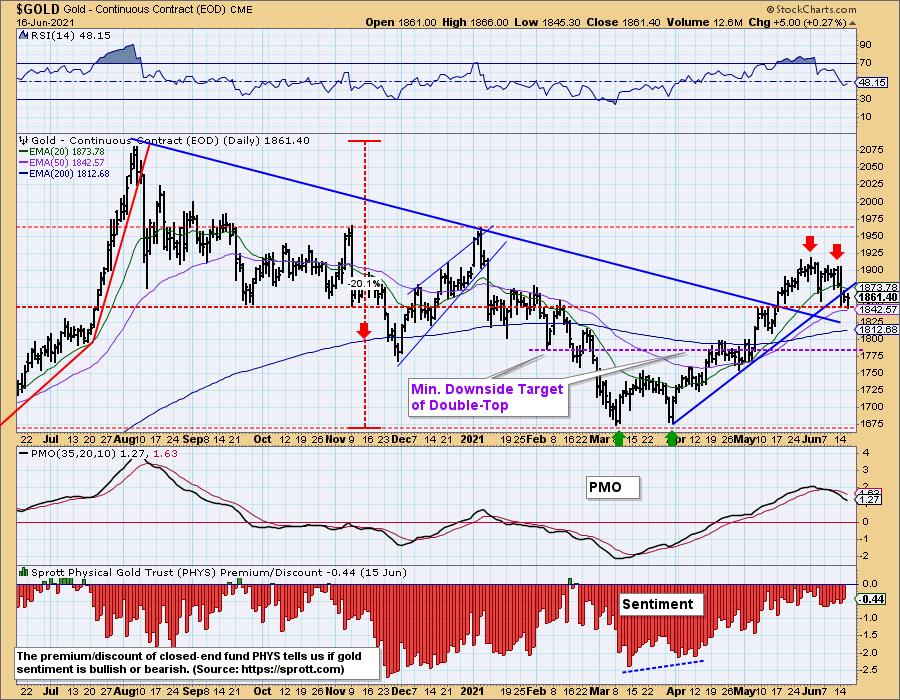
Task: Click the 48.15 RSI value tag on the right axis
Action: (x=872, y=83)
